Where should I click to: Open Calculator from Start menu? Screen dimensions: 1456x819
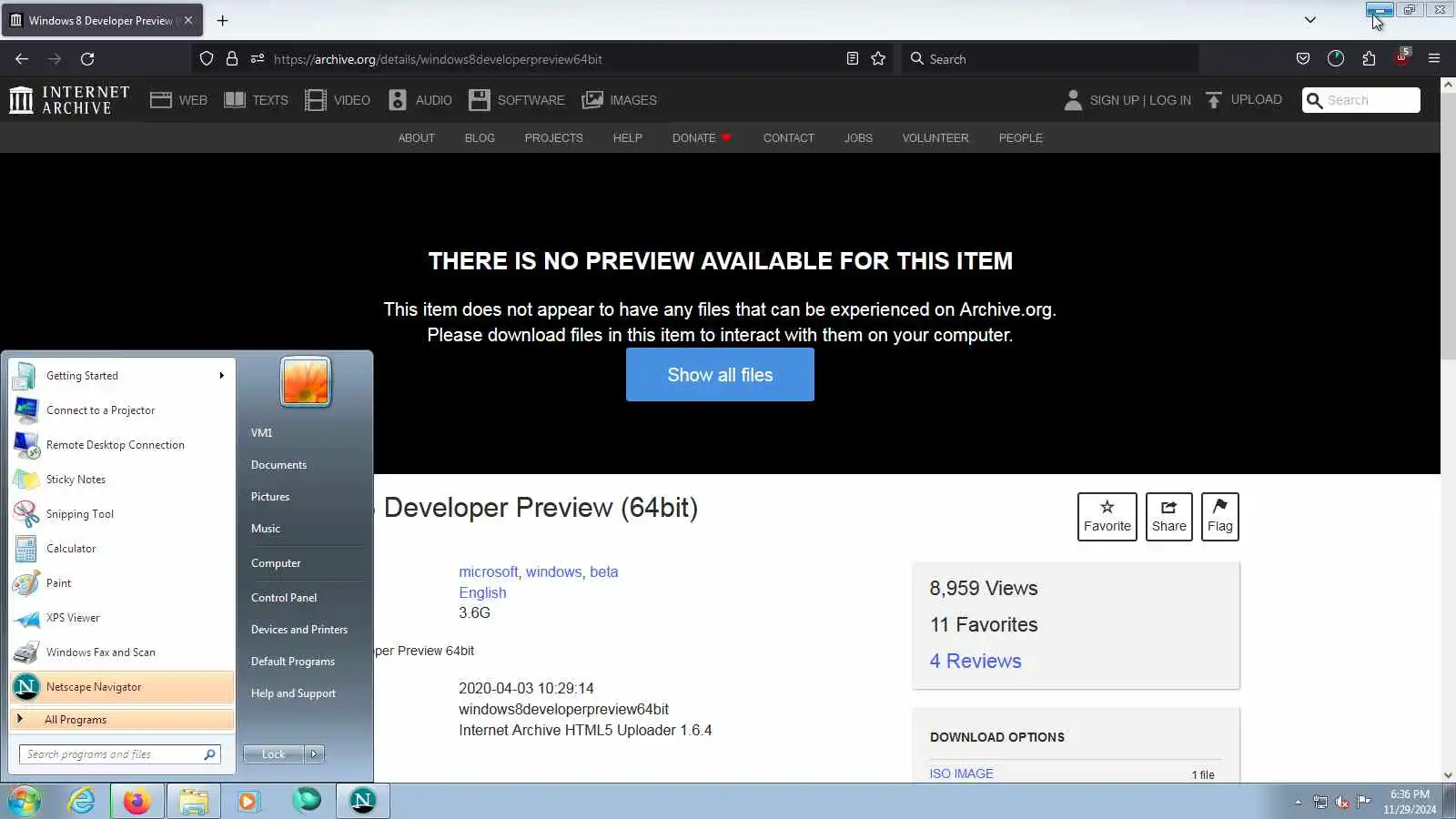[122, 549]
